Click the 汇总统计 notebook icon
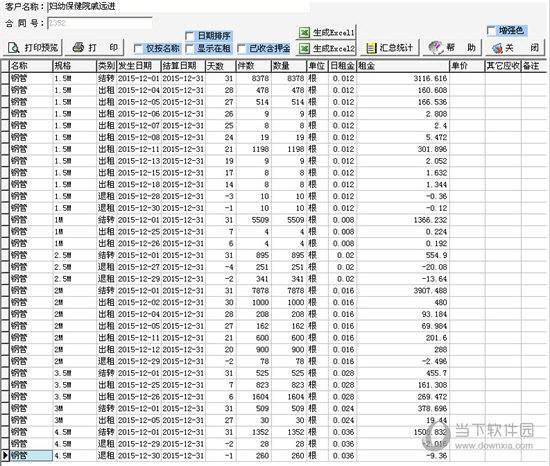The height and width of the screenshot is (466, 550). click(x=371, y=48)
